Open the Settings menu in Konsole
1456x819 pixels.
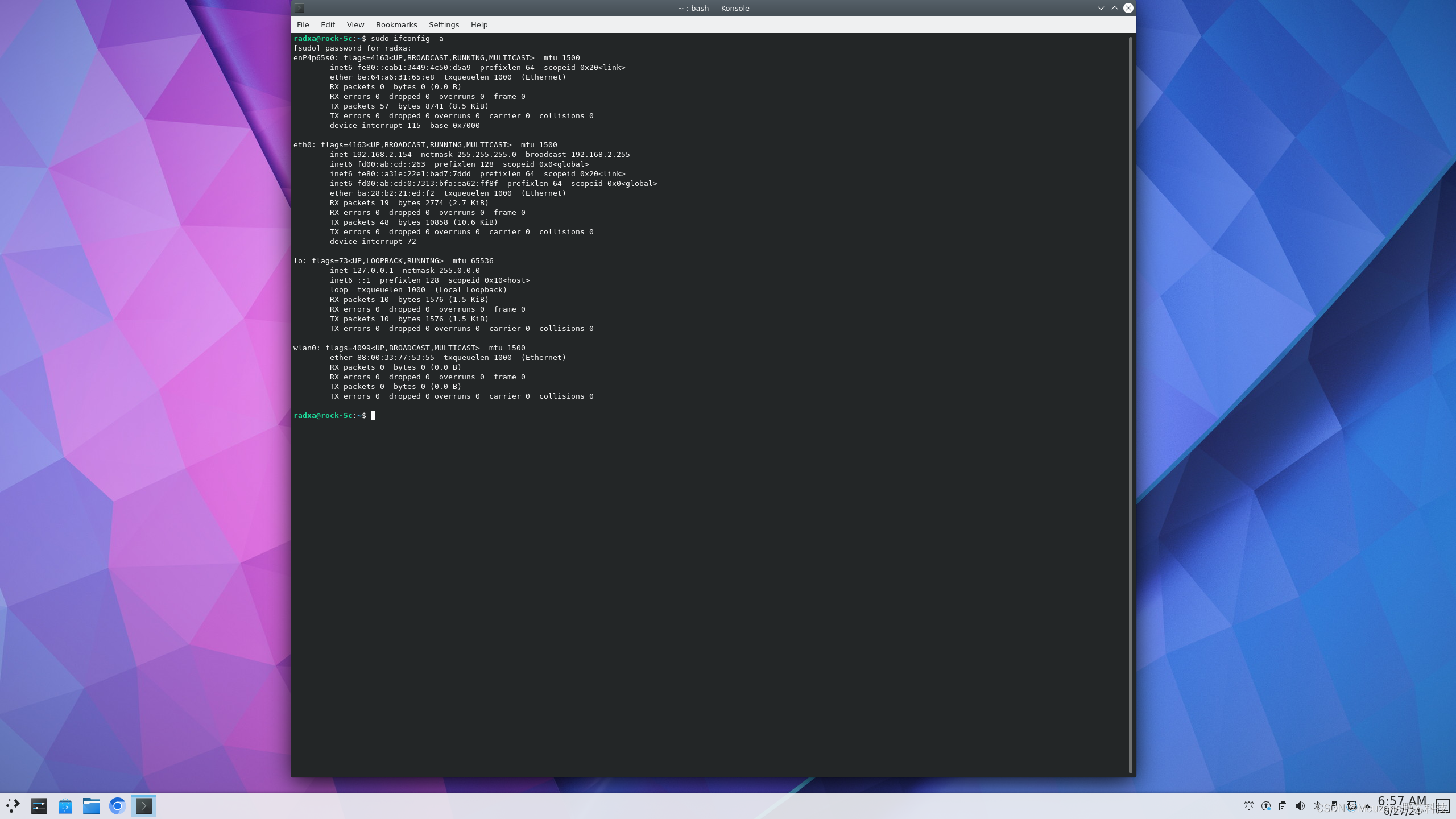[x=444, y=24]
